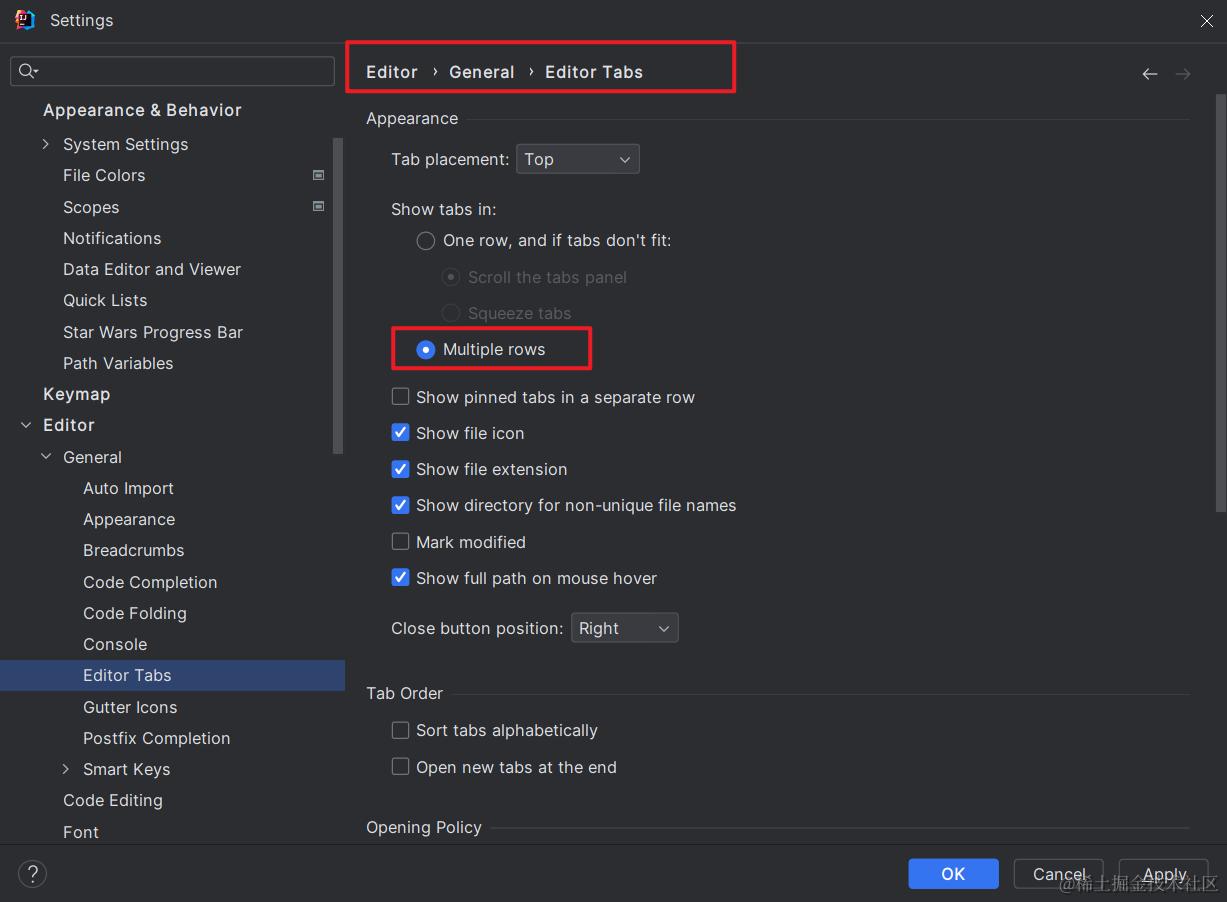This screenshot has height=902, width=1227.
Task: Click the OK button
Action: (x=953, y=874)
